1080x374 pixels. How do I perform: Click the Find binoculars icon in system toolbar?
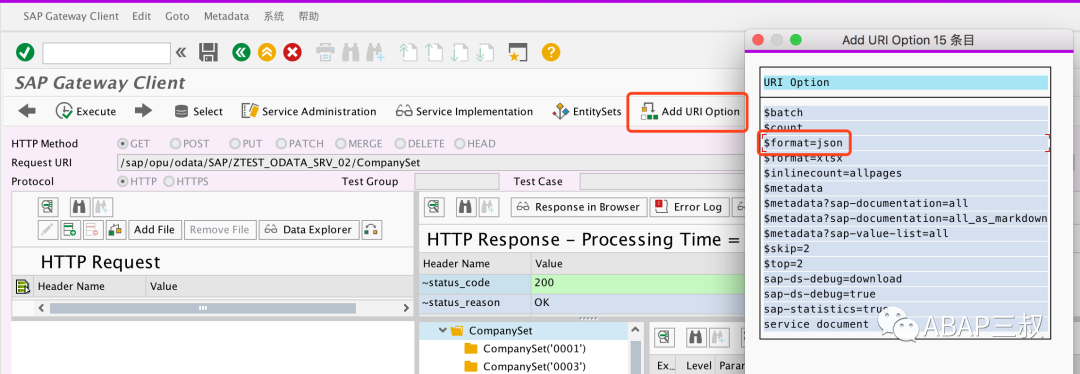(x=351, y=52)
